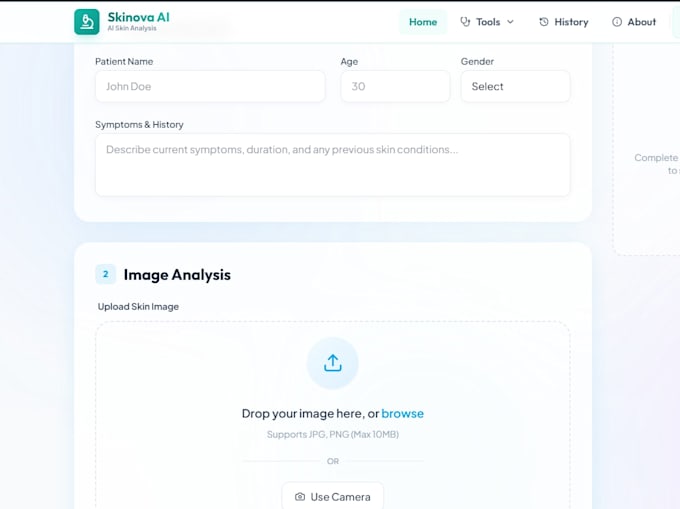Click the Image Analysis heading
The image size is (680, 509).
tap(177, 274)
